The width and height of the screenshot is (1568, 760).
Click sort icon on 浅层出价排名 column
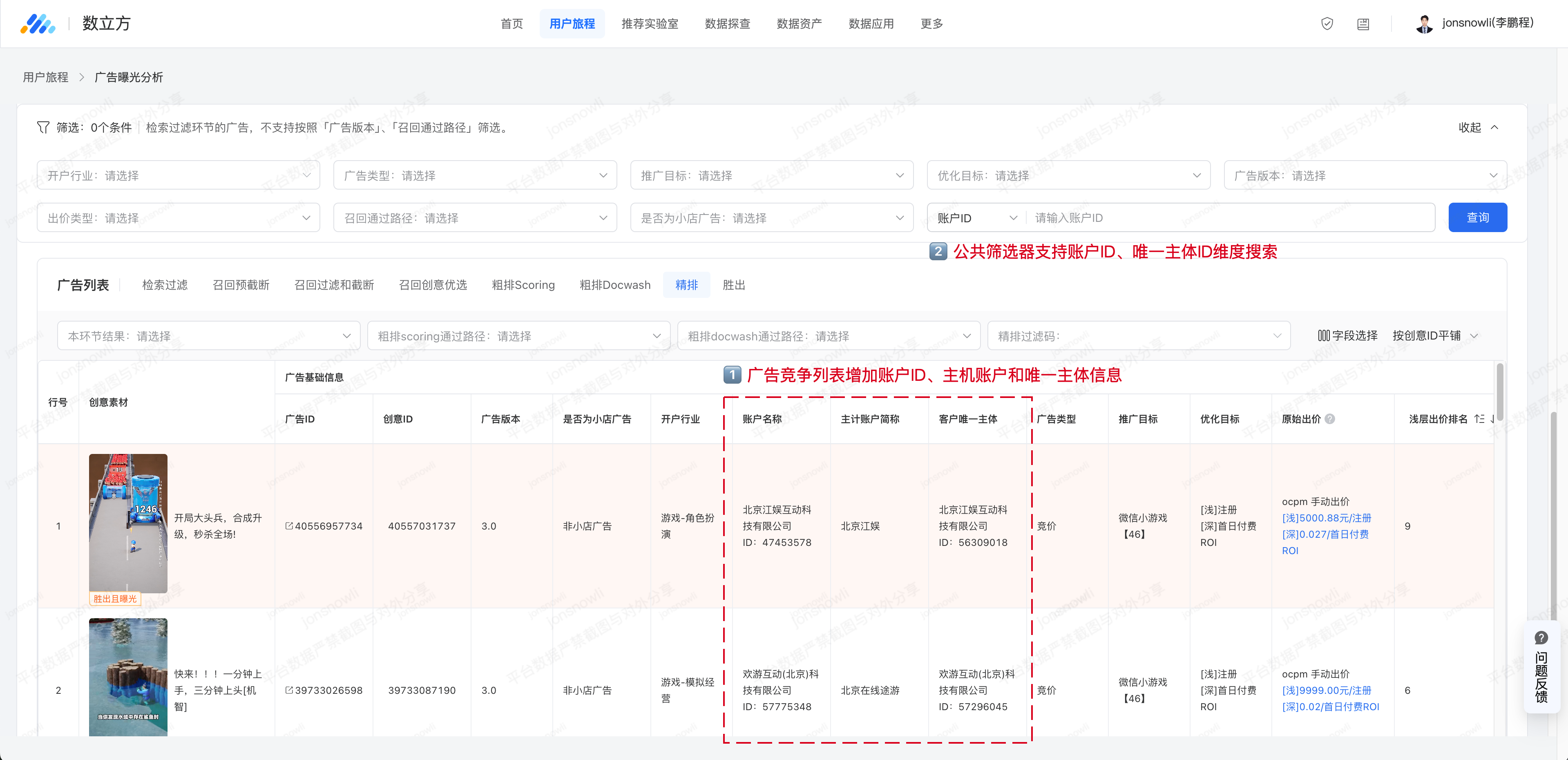pos(1479,419)
